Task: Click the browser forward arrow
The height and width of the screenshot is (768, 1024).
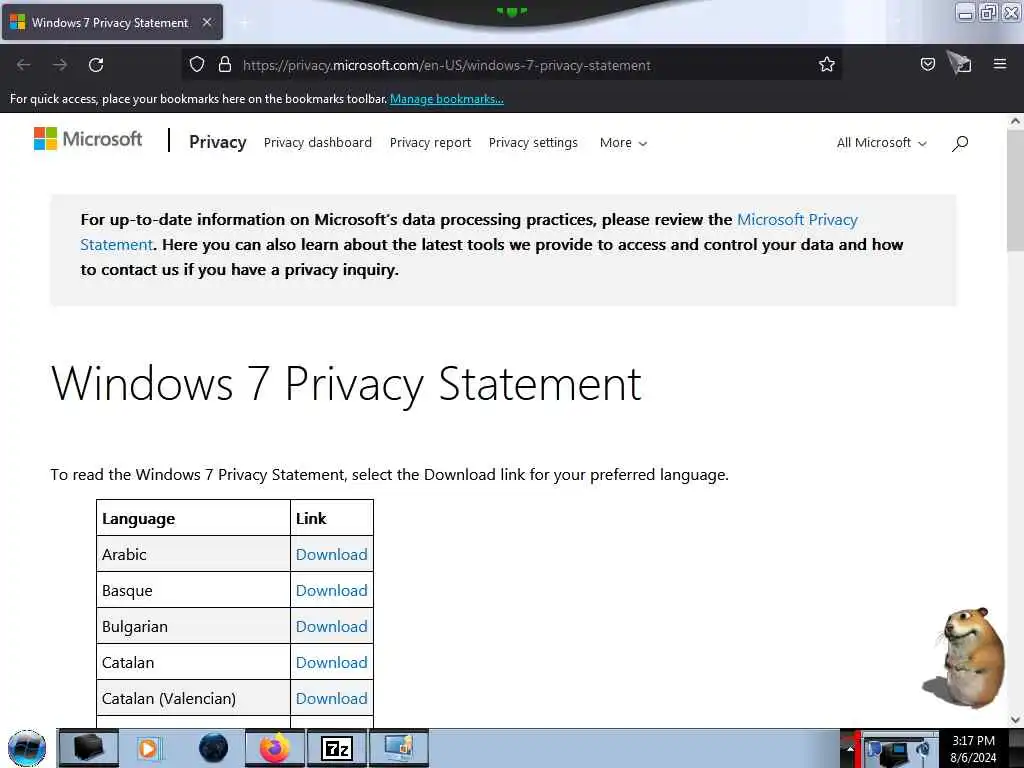Action: pyautogui.click(x=60, y=65)
